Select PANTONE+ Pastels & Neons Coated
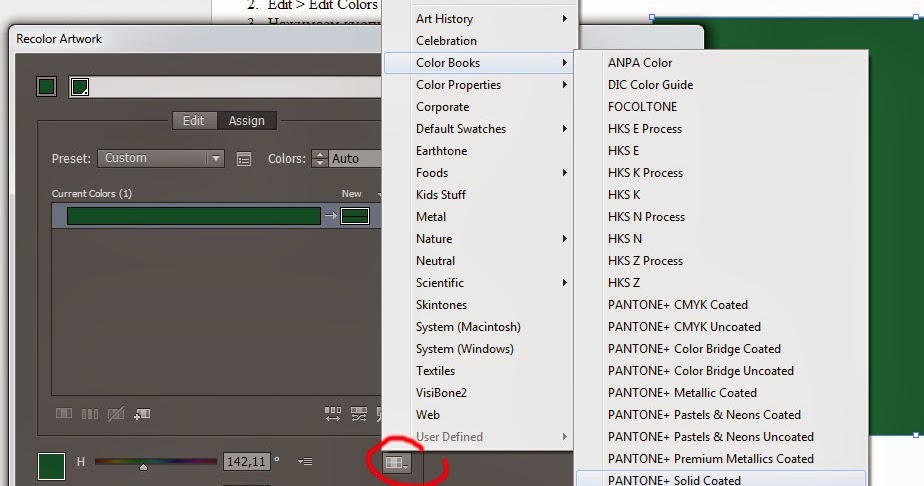Screen dimensions: 924x486 (721, 415)
